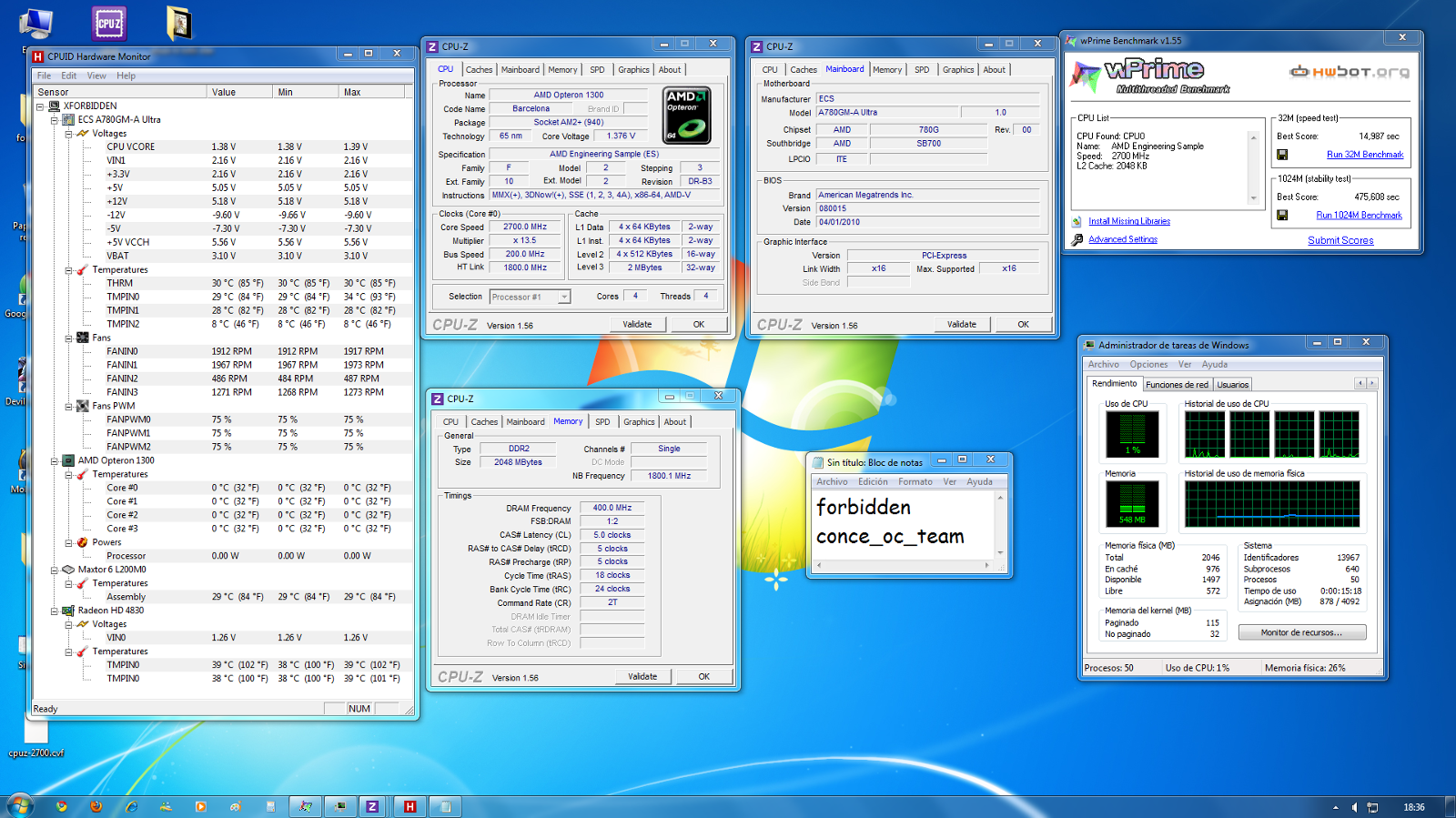This screenshot has height=818, width=1456.
Task: Open Opciones menu in Task Manager
Action: 1148,365
